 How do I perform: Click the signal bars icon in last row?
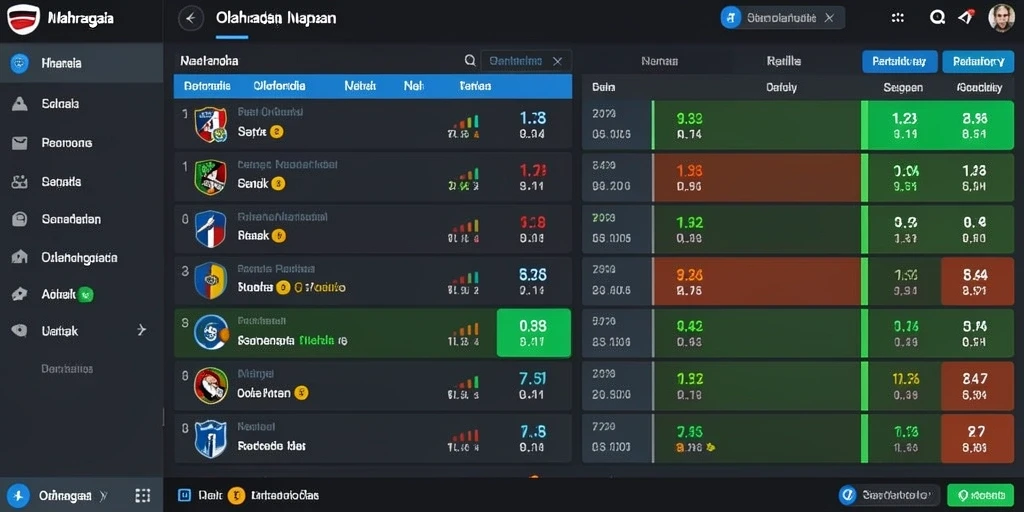pyautogui.click(x=465, y=435)
